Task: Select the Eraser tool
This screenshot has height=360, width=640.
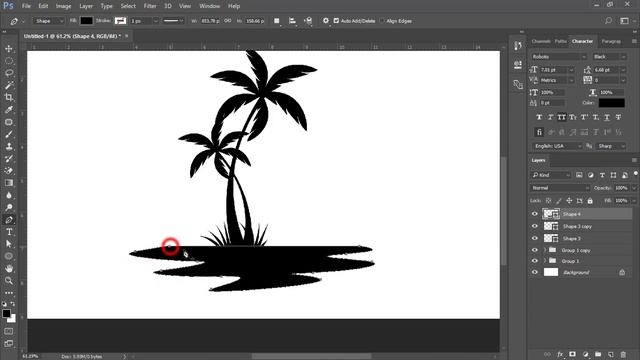Action: pos(9,171)
